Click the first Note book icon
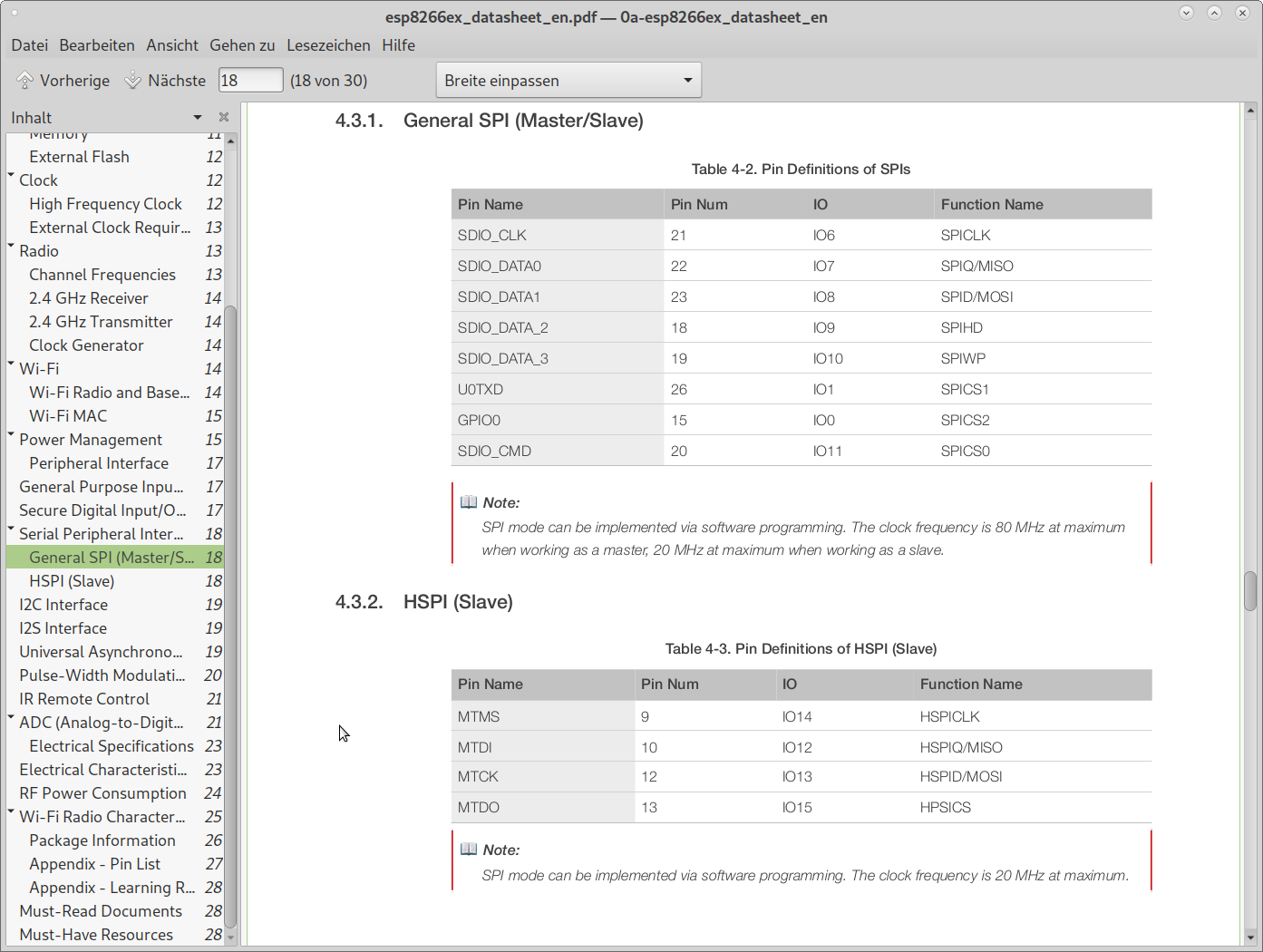Image resolution: width=1263 pixels, height=952 pixels. pos(469,501)
